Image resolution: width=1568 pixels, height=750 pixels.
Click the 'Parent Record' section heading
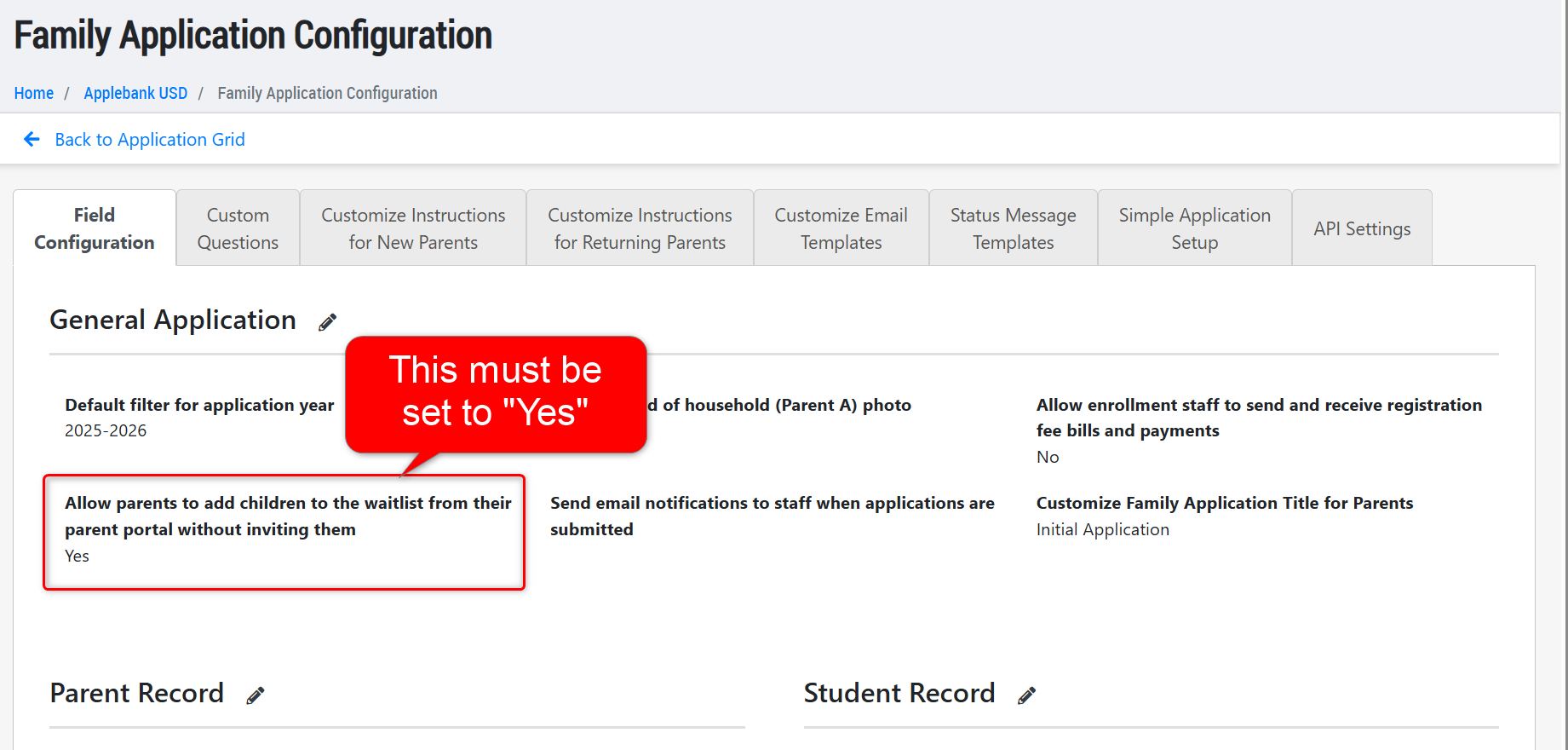(x=137, y=693)
